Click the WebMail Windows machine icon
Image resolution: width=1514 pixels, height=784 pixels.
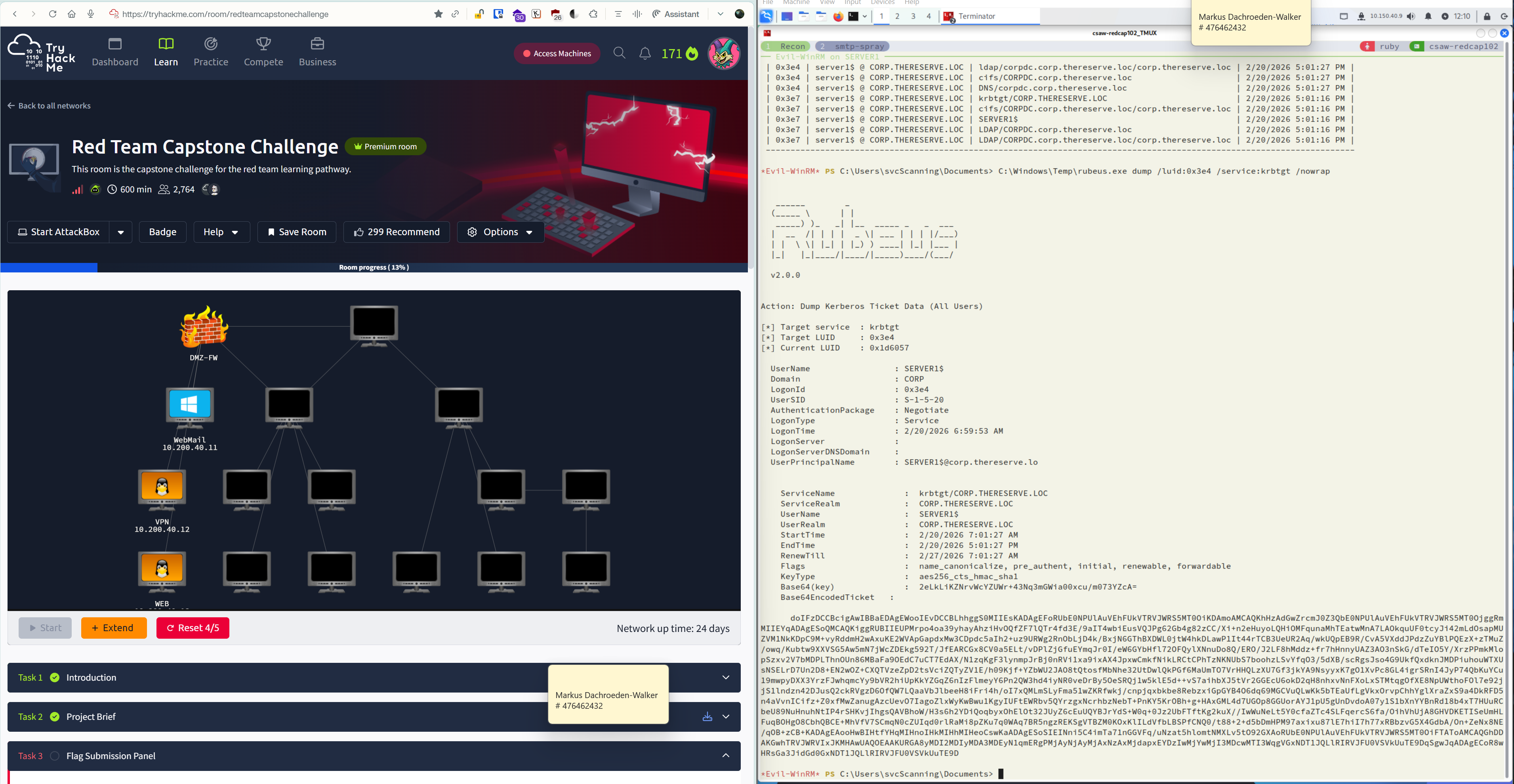click(x=189, y=405)
